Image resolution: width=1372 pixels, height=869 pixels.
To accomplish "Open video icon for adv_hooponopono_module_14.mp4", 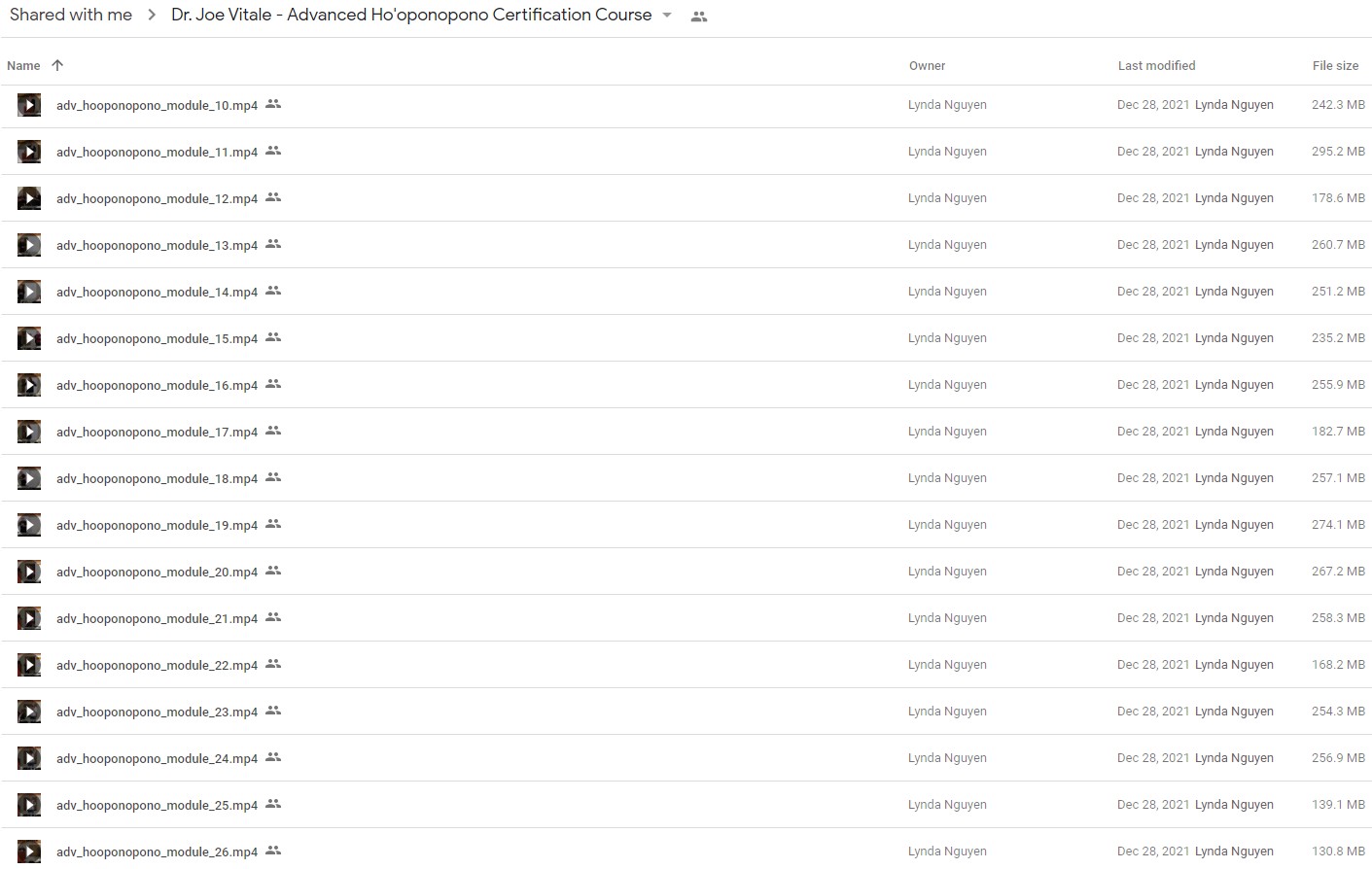I will click(29, 292).
